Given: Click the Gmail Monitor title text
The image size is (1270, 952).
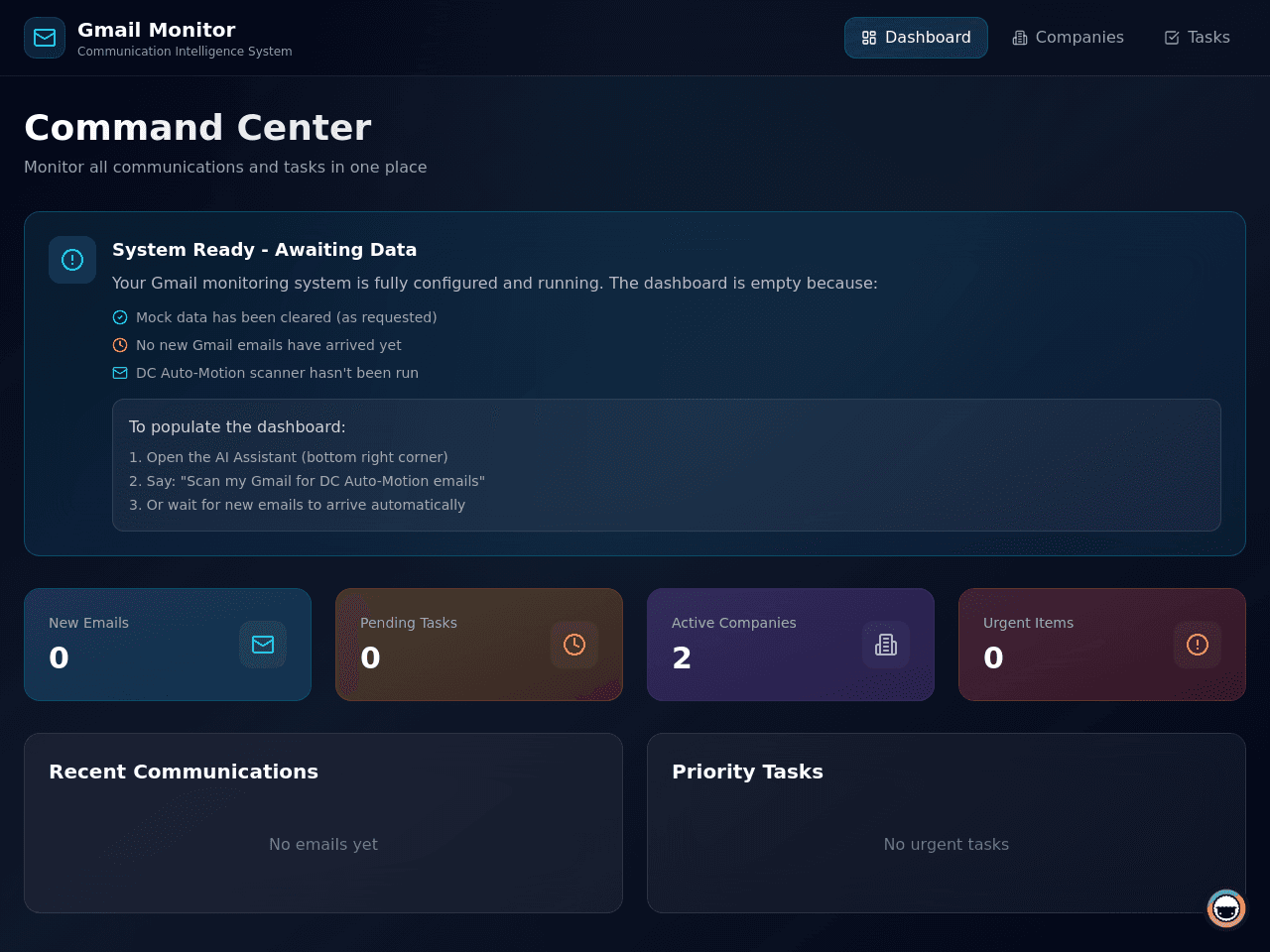Looking at the screenshot, I should click(x=157, y=30).
